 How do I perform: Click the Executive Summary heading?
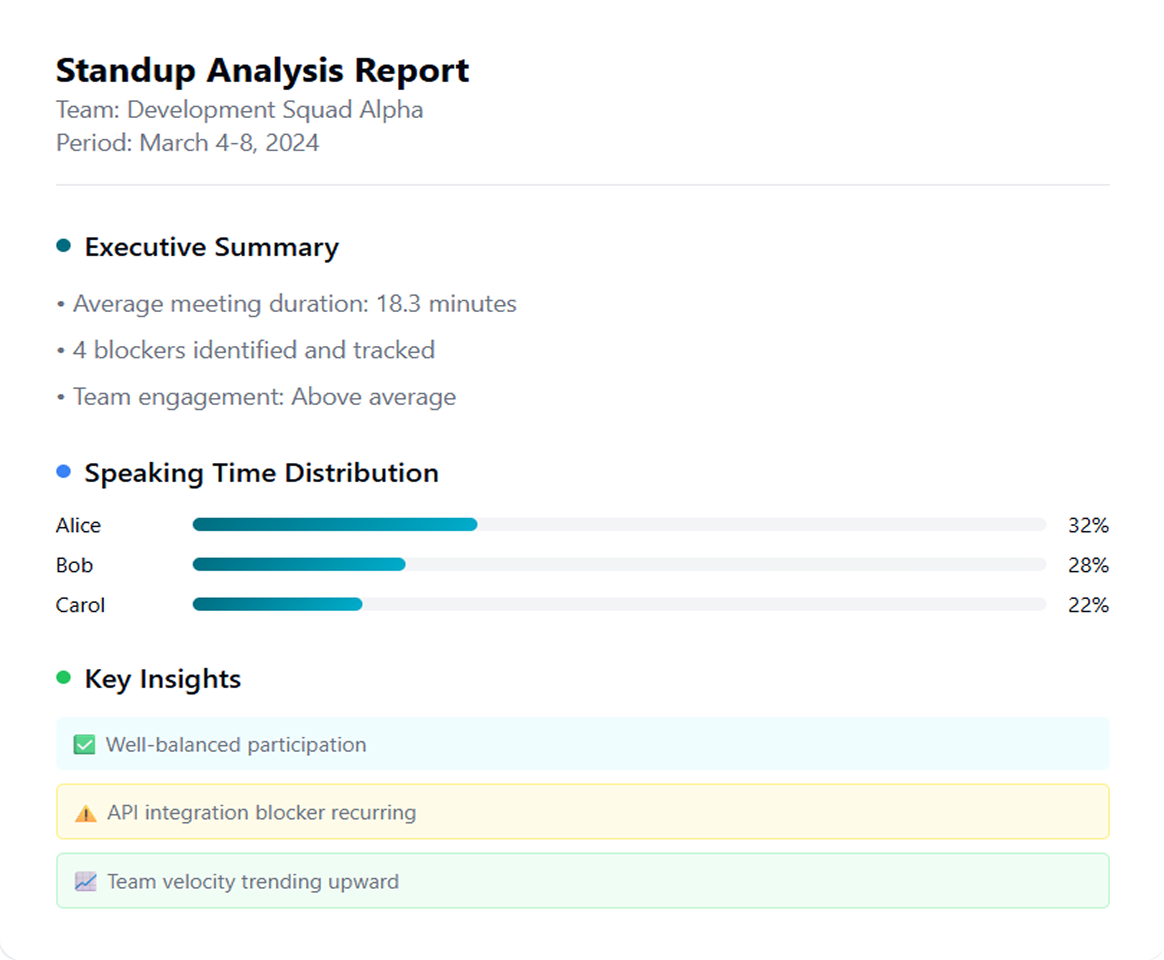pyautogui.click(x=212, y=247)
